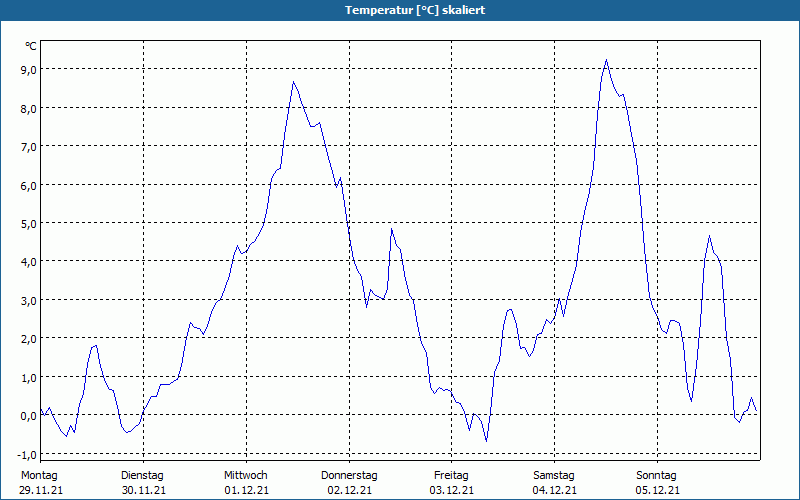This screenshot has width=800, height=500.
Task: Click the date 29.11.21
Action: point(41,491)
